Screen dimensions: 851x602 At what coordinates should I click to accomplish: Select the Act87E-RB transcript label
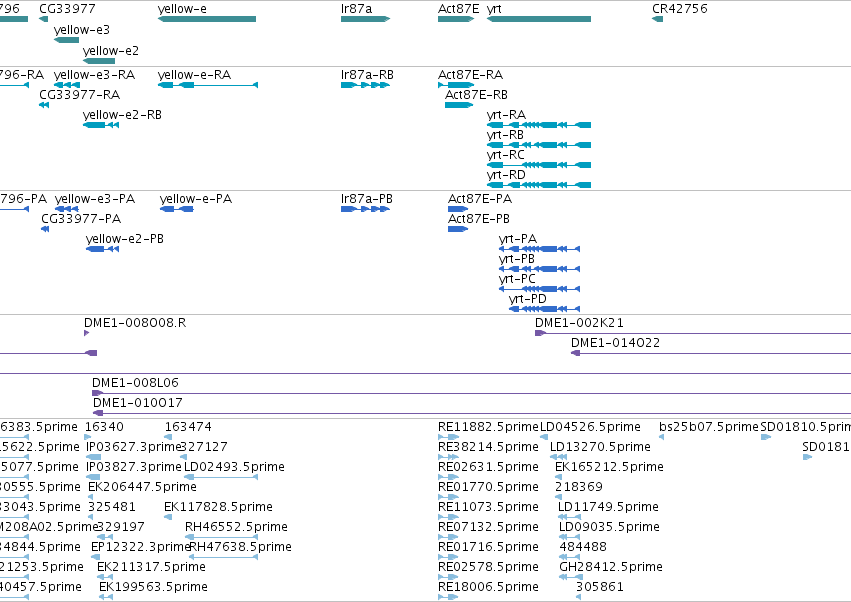point(477,95)
